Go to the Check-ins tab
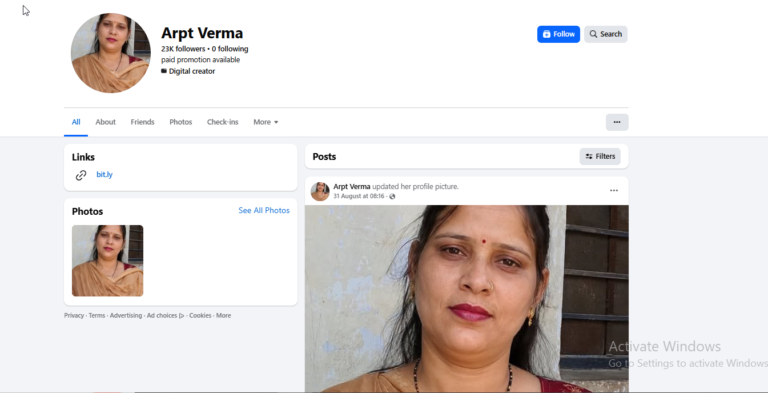Viewport: 768px width, 393px height. (x=222, y=122)
